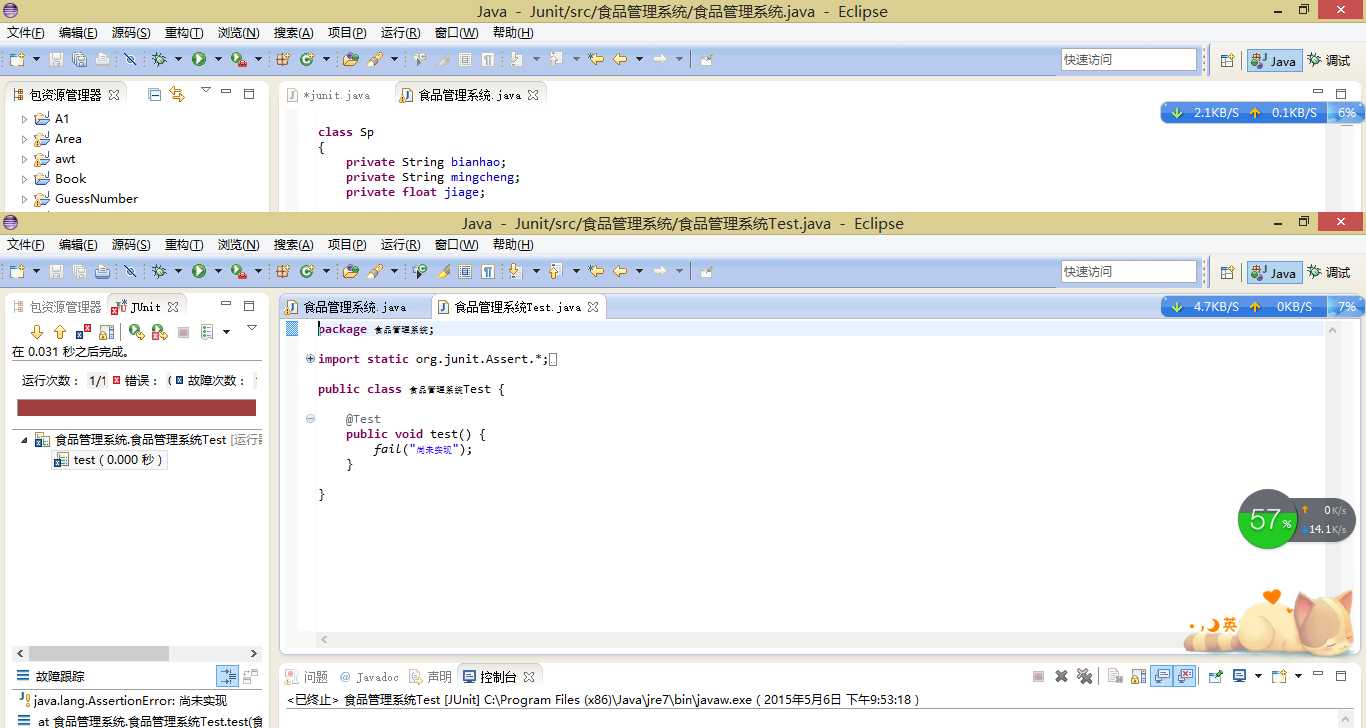
Task: Toggle Show Failures Only in JUnit view
Action: [x=84, y=331]
